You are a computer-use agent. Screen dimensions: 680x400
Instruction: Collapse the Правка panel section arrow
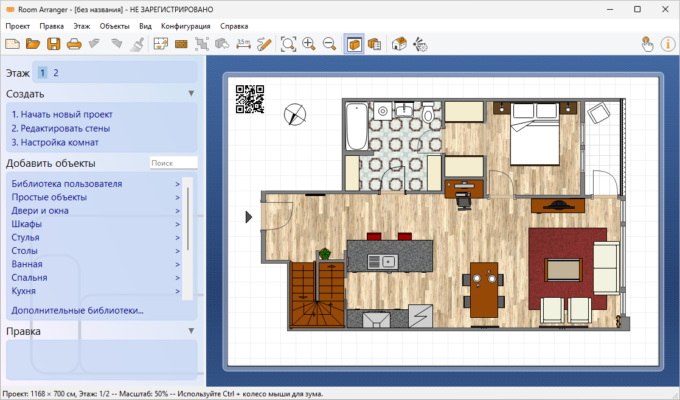click(x=191, y=331)
